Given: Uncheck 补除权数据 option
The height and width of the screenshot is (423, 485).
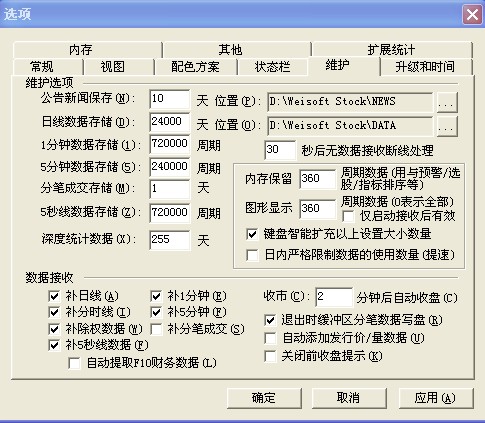Looking at the screenshot, I should (x=54, y=329).
